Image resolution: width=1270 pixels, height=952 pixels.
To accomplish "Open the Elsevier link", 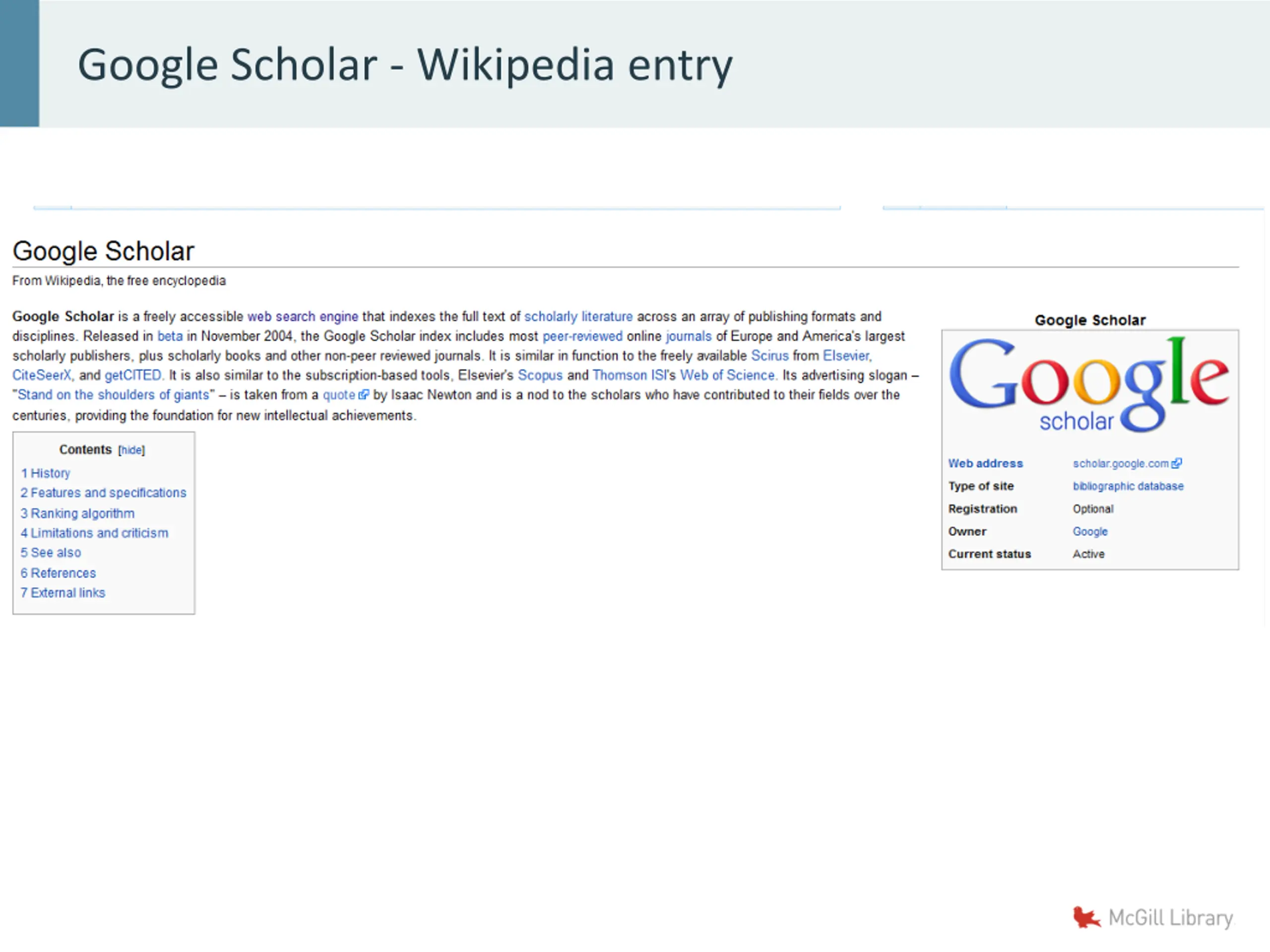I will pos(847,356).
